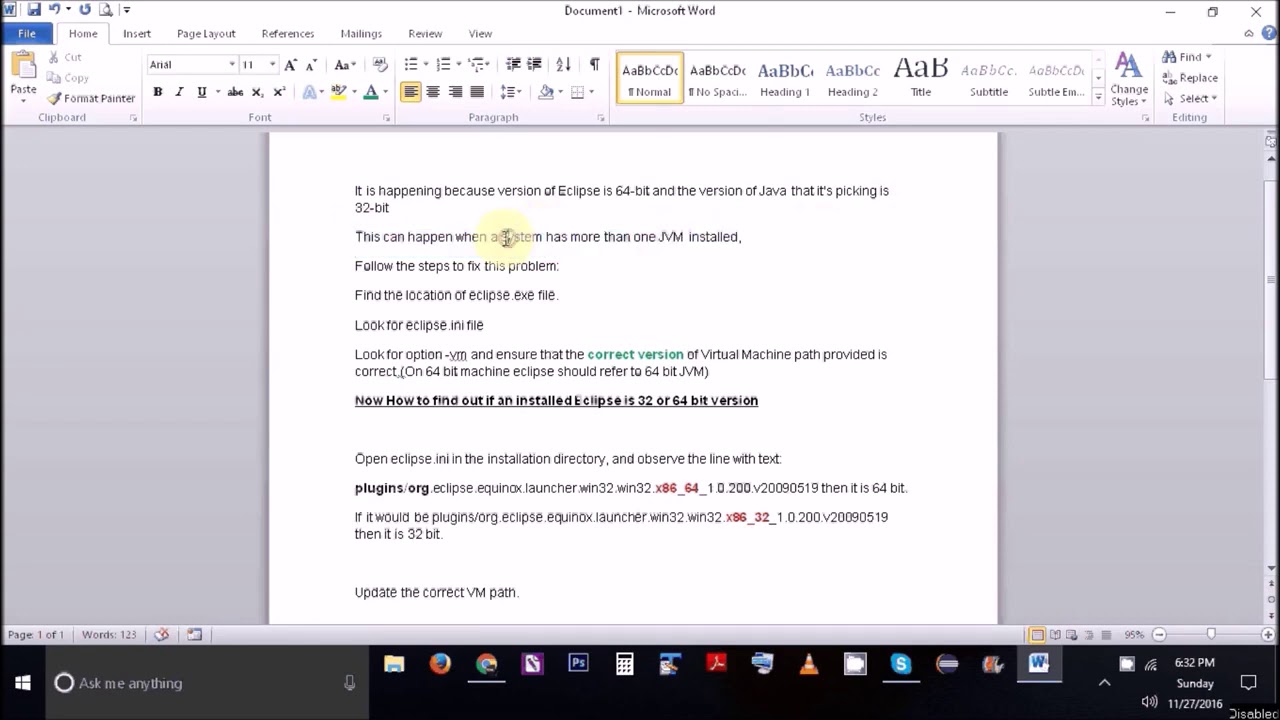Switch to the Review tab
This screenshot has width=1280, height=720.
[x=425, y=33]
